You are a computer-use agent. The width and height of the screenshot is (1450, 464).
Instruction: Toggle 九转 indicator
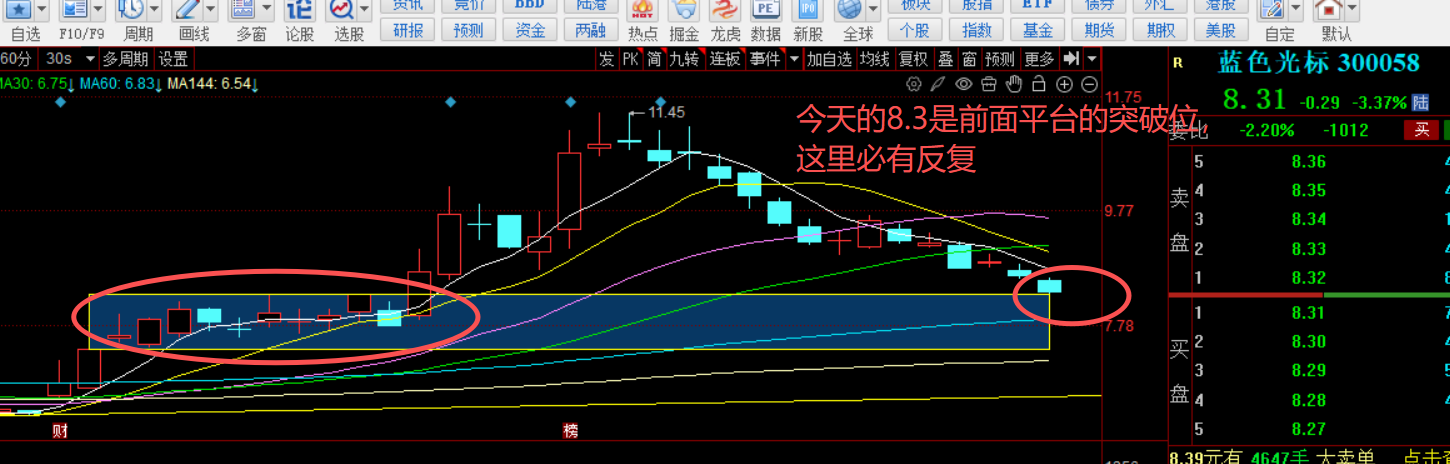[x=685, y=59]
